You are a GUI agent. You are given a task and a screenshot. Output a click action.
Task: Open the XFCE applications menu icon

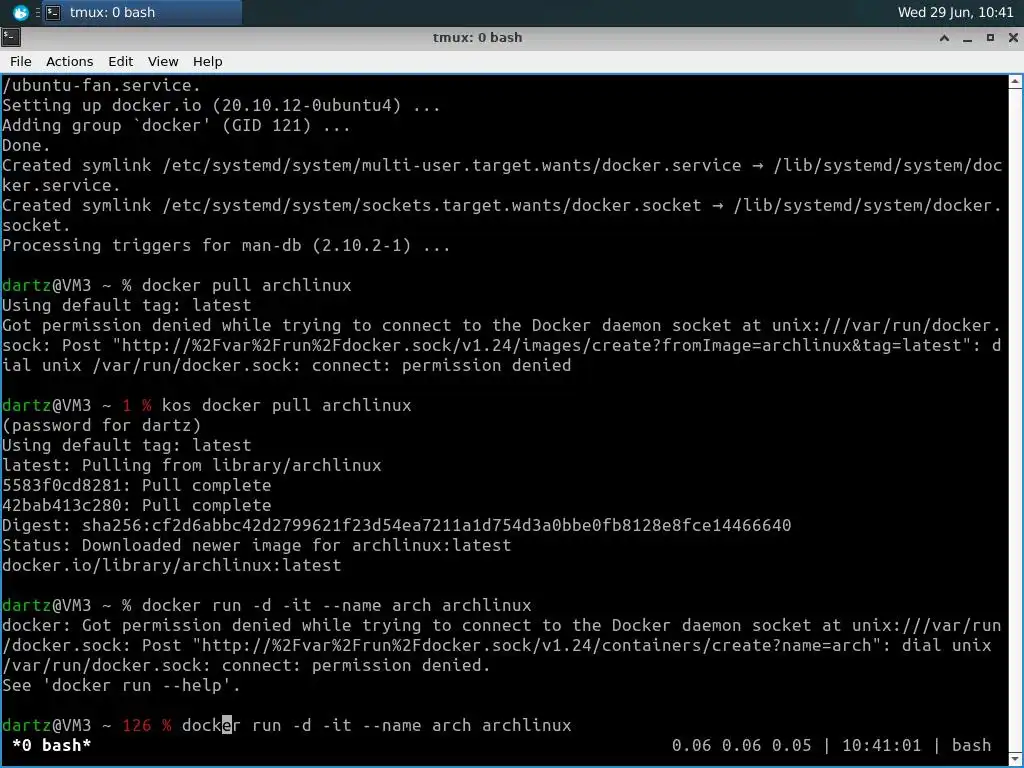coord(20,12)
